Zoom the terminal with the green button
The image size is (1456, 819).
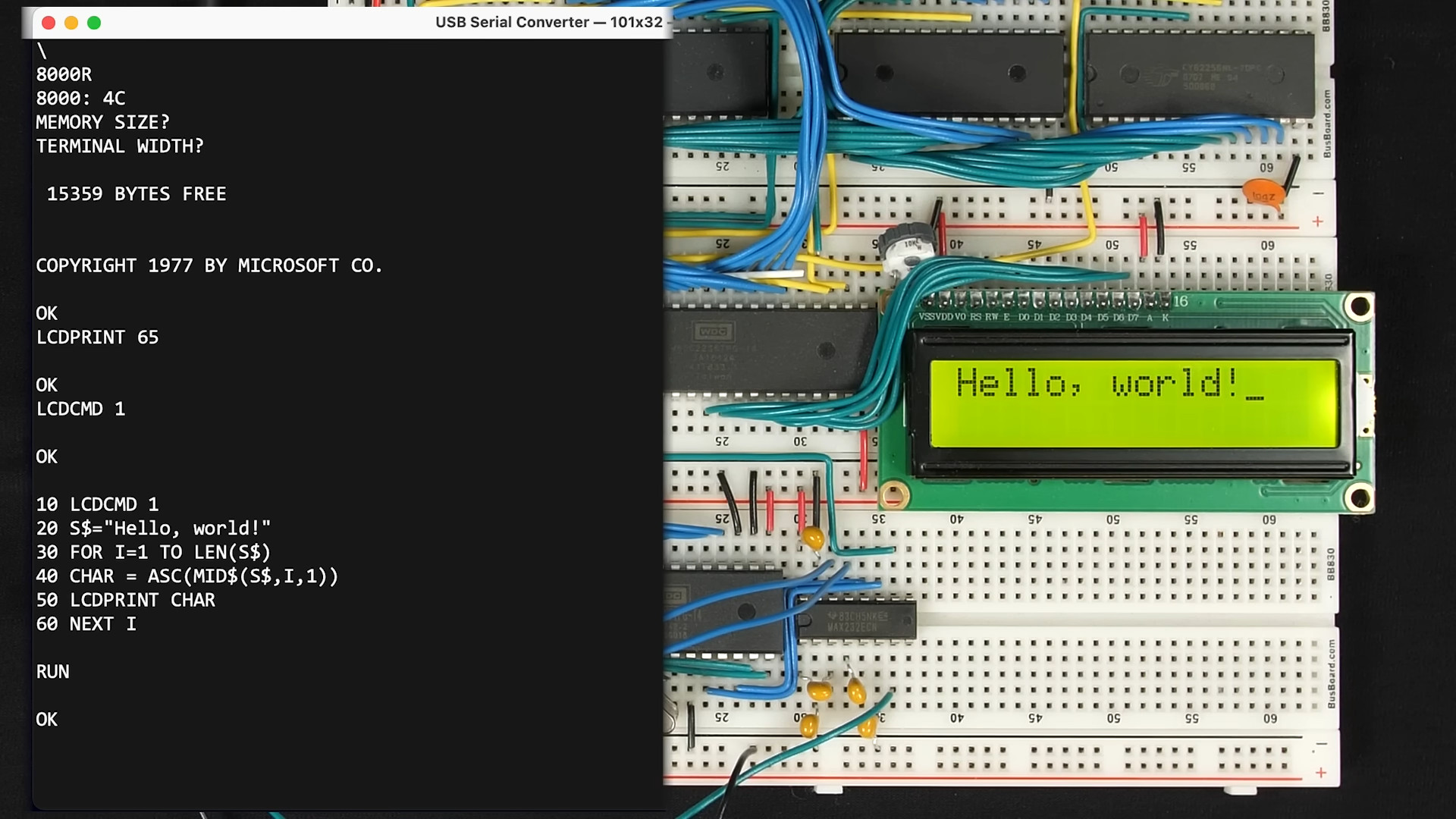click(94, 23)
